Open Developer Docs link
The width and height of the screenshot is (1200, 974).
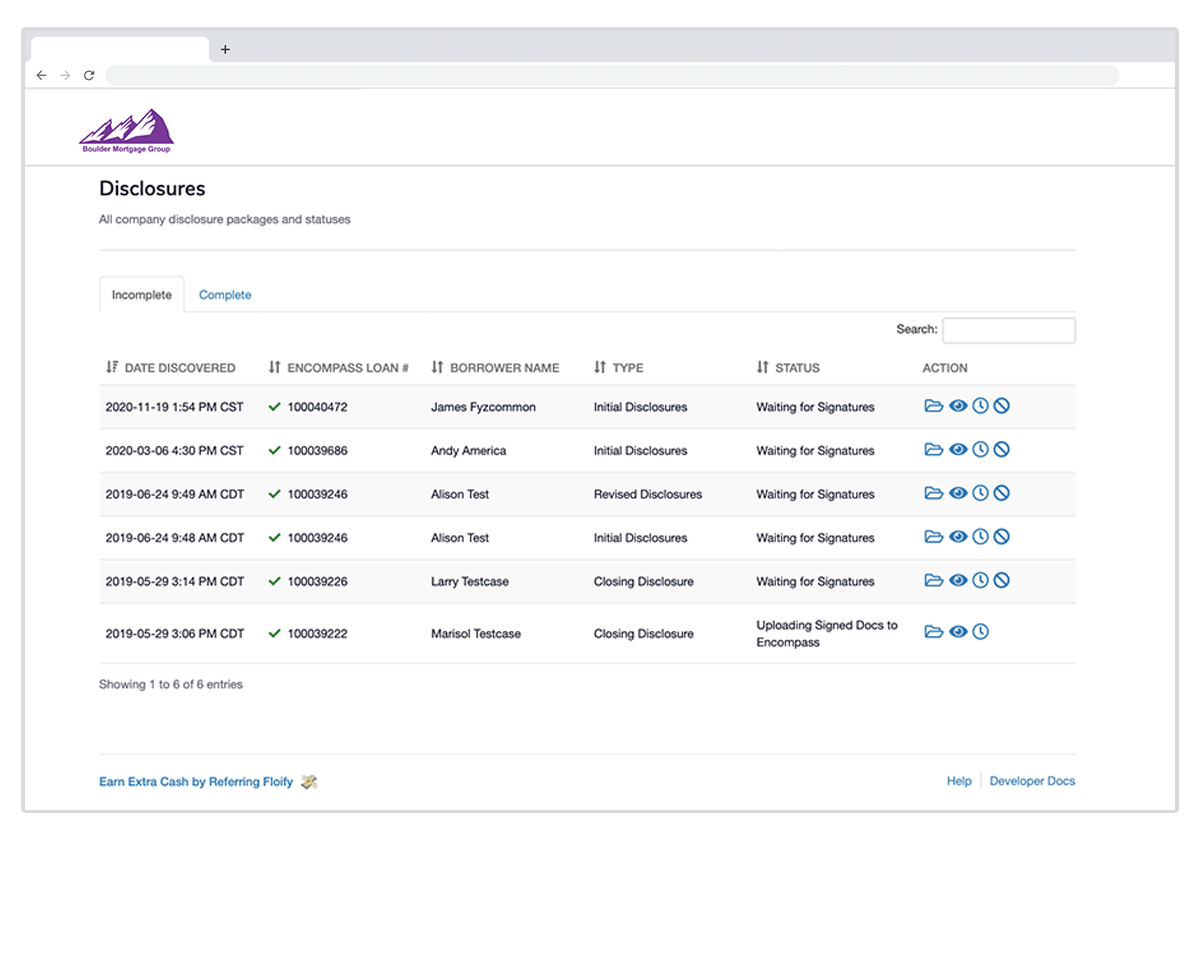1032,781
